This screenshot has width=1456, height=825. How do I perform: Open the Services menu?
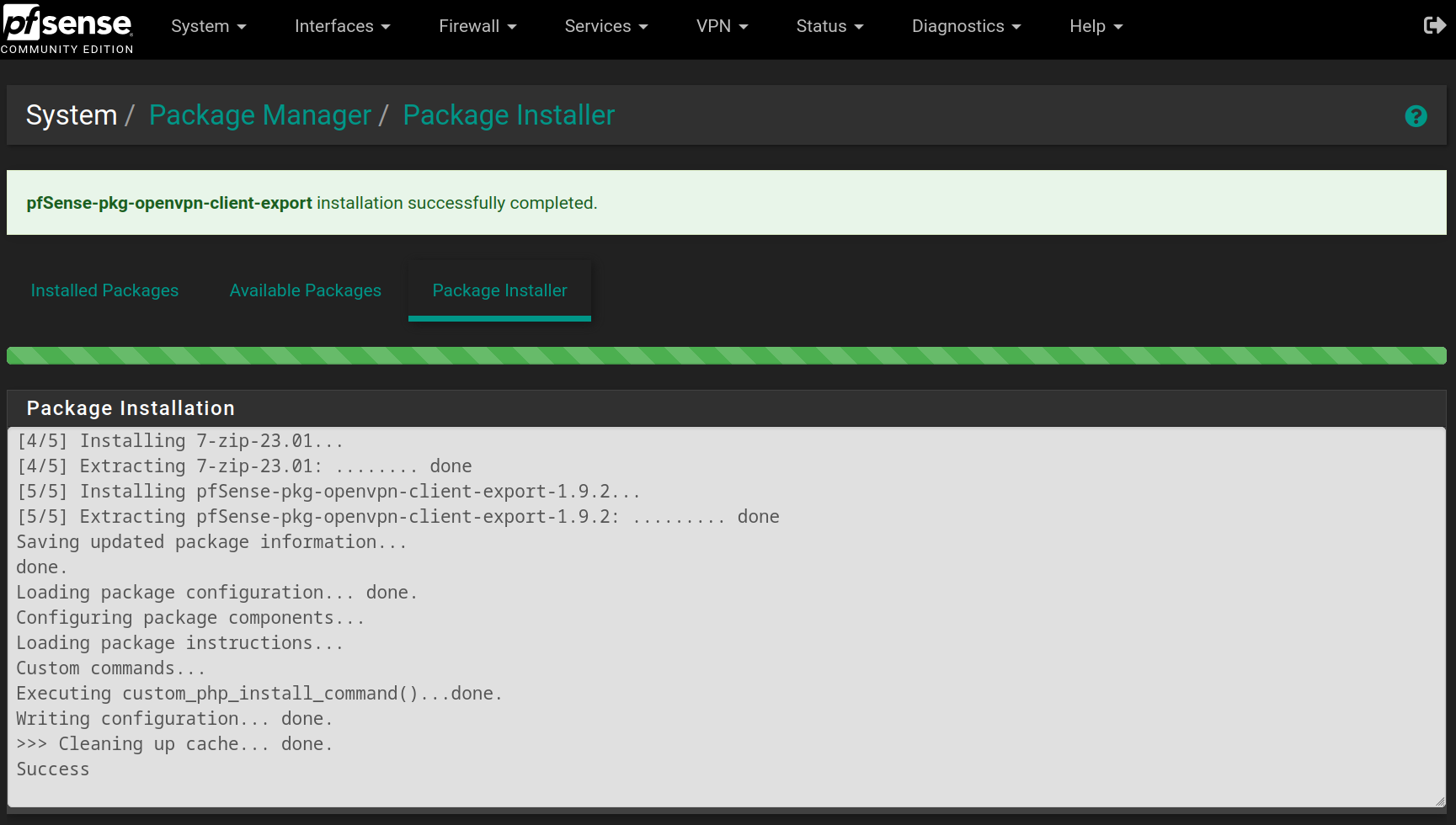[x=606, y=26]
